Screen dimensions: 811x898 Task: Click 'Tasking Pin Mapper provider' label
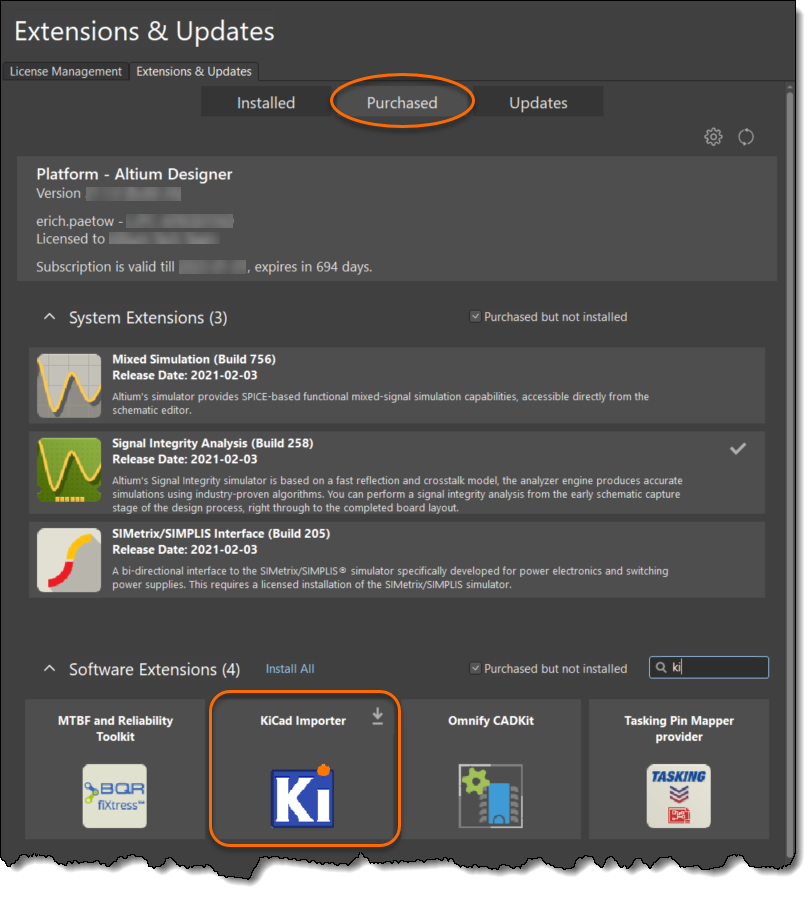(x=679, y=728)
